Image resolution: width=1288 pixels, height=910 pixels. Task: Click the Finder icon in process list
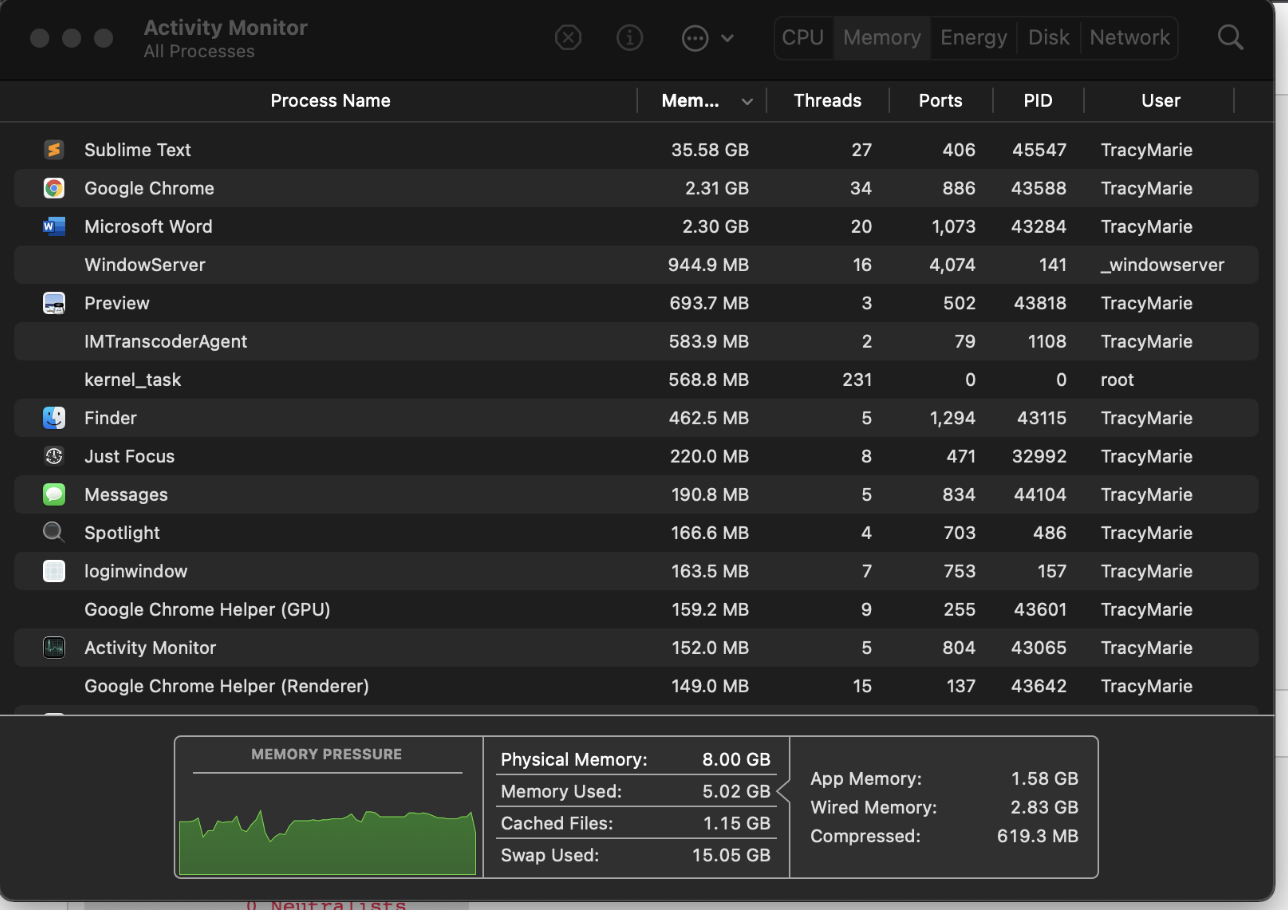[54, 418]
